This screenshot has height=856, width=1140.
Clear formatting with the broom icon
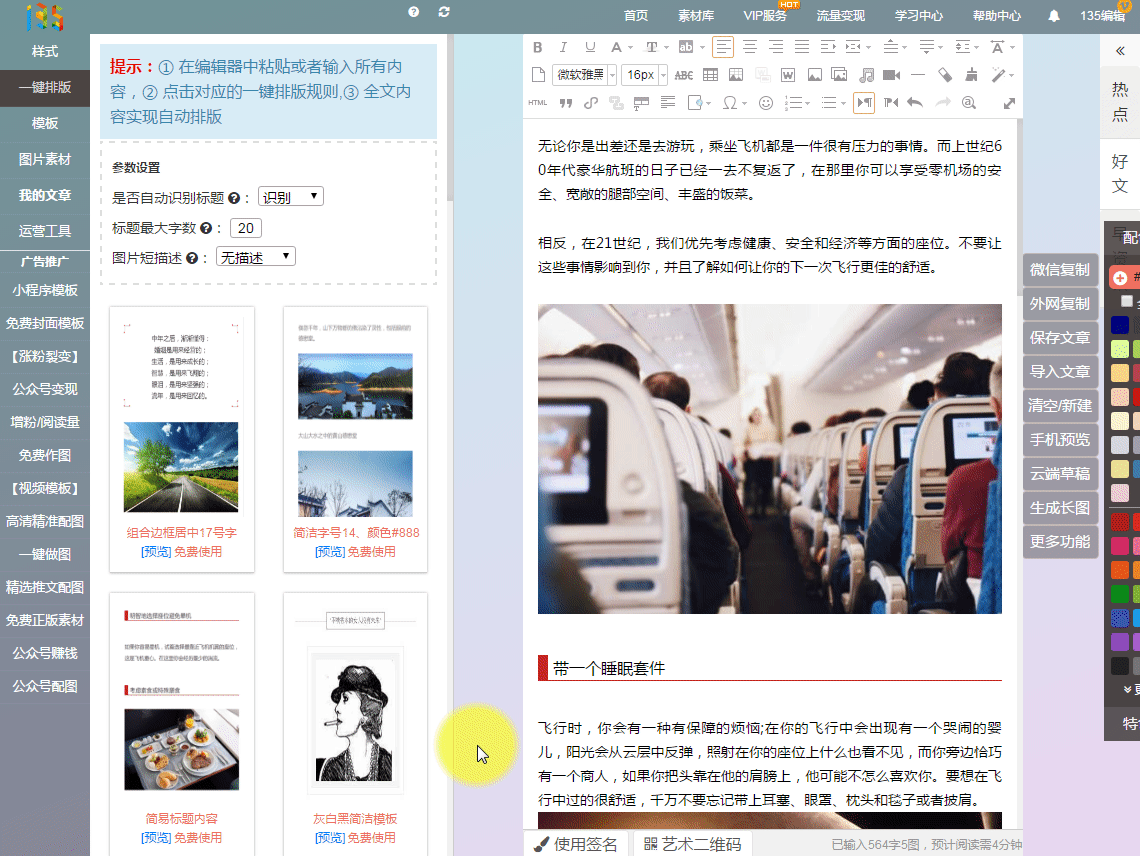[971, 75]
